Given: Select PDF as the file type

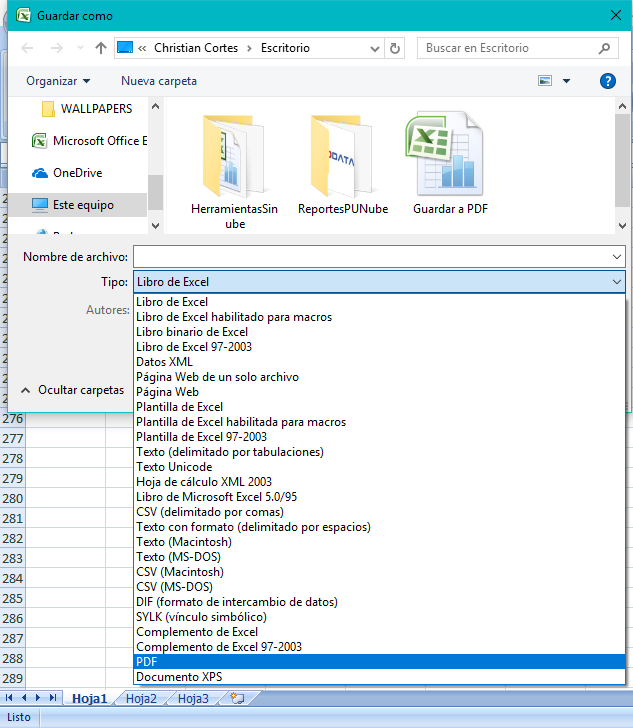Looking at the screenshot, I should (379, 662).
